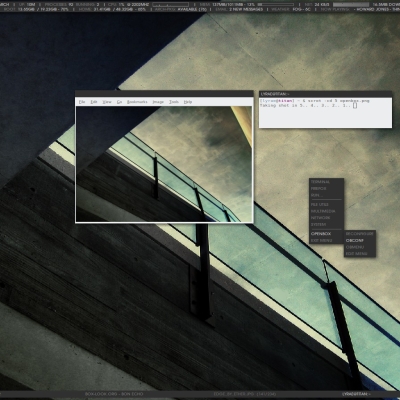Open View menu in image viewer

[x=107, y=102]
